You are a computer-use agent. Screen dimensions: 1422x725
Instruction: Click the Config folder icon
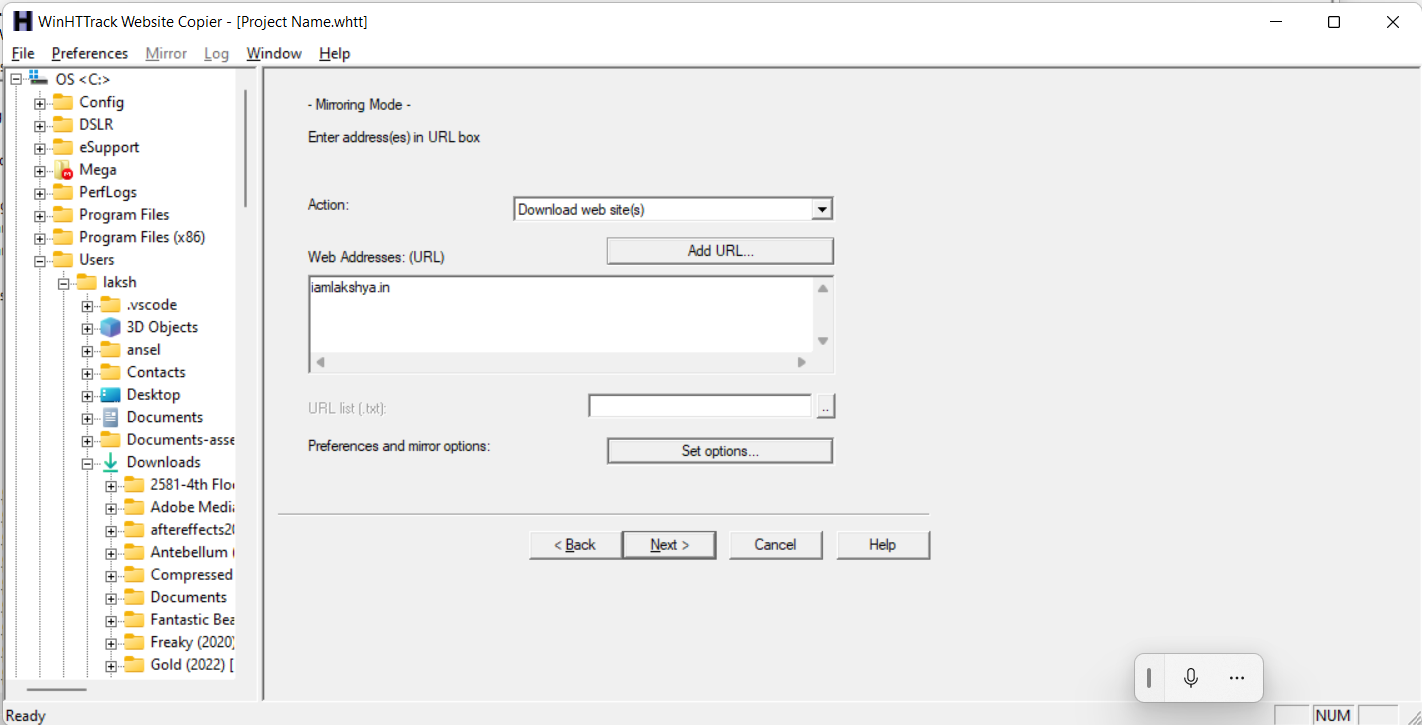click(x=63, y=102)
